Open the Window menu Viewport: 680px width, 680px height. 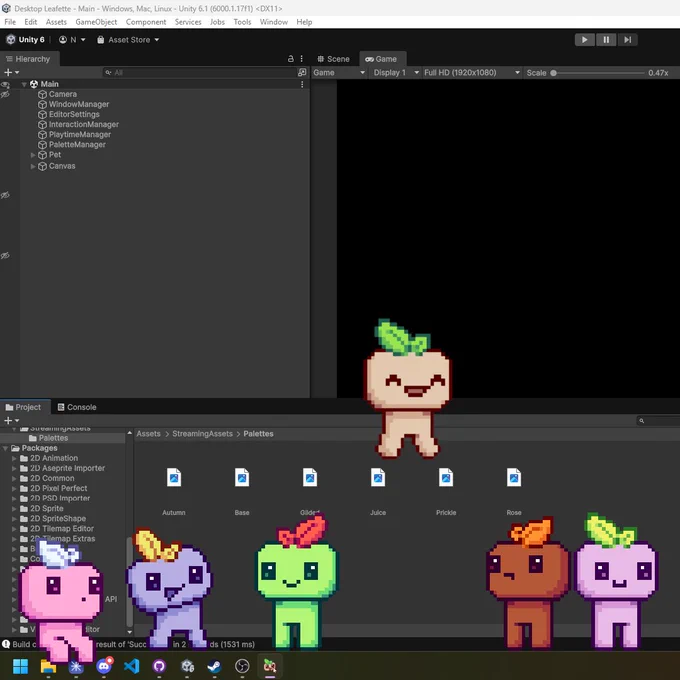274,22
